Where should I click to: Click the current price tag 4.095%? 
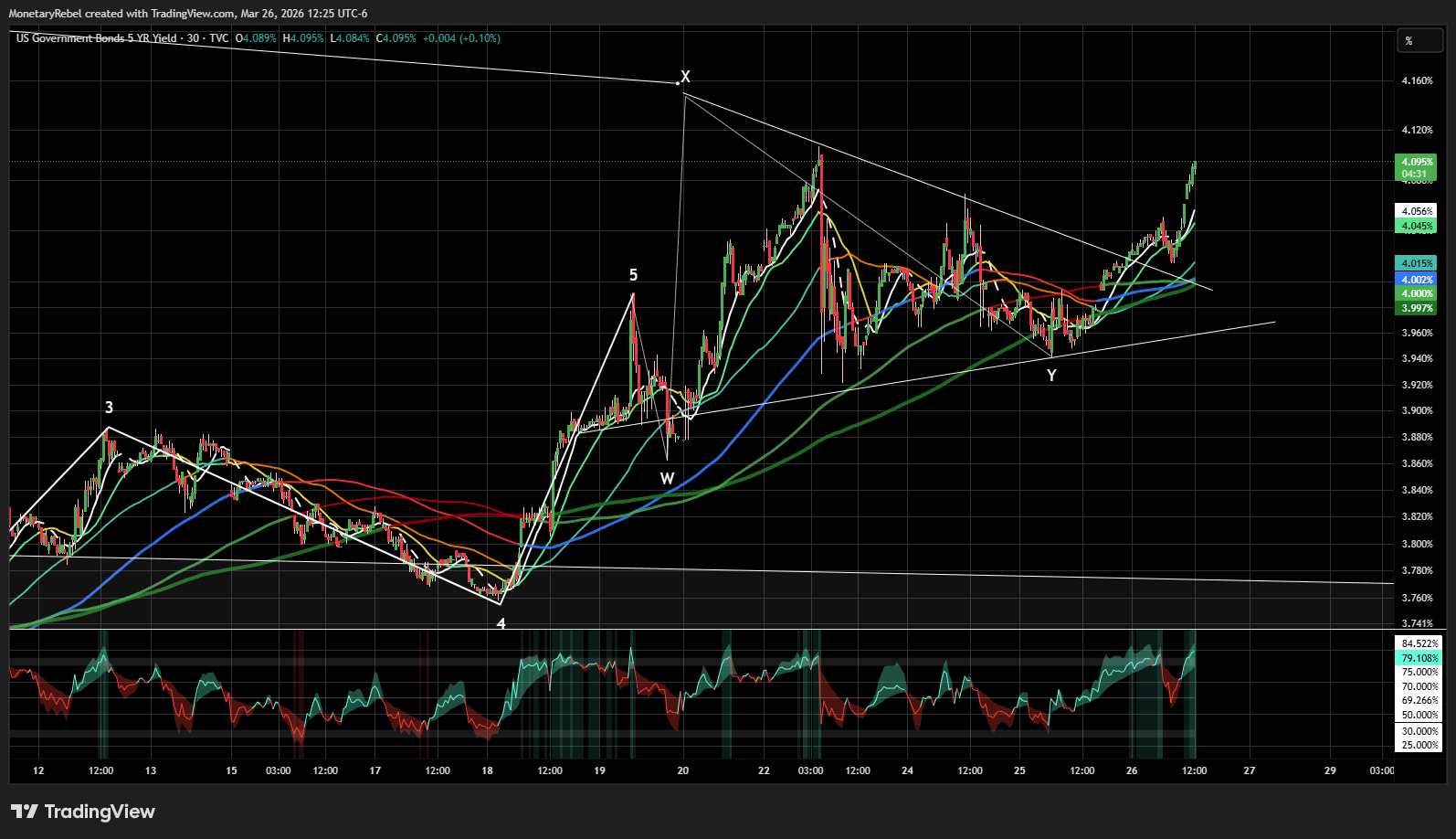pos(1417,167)
